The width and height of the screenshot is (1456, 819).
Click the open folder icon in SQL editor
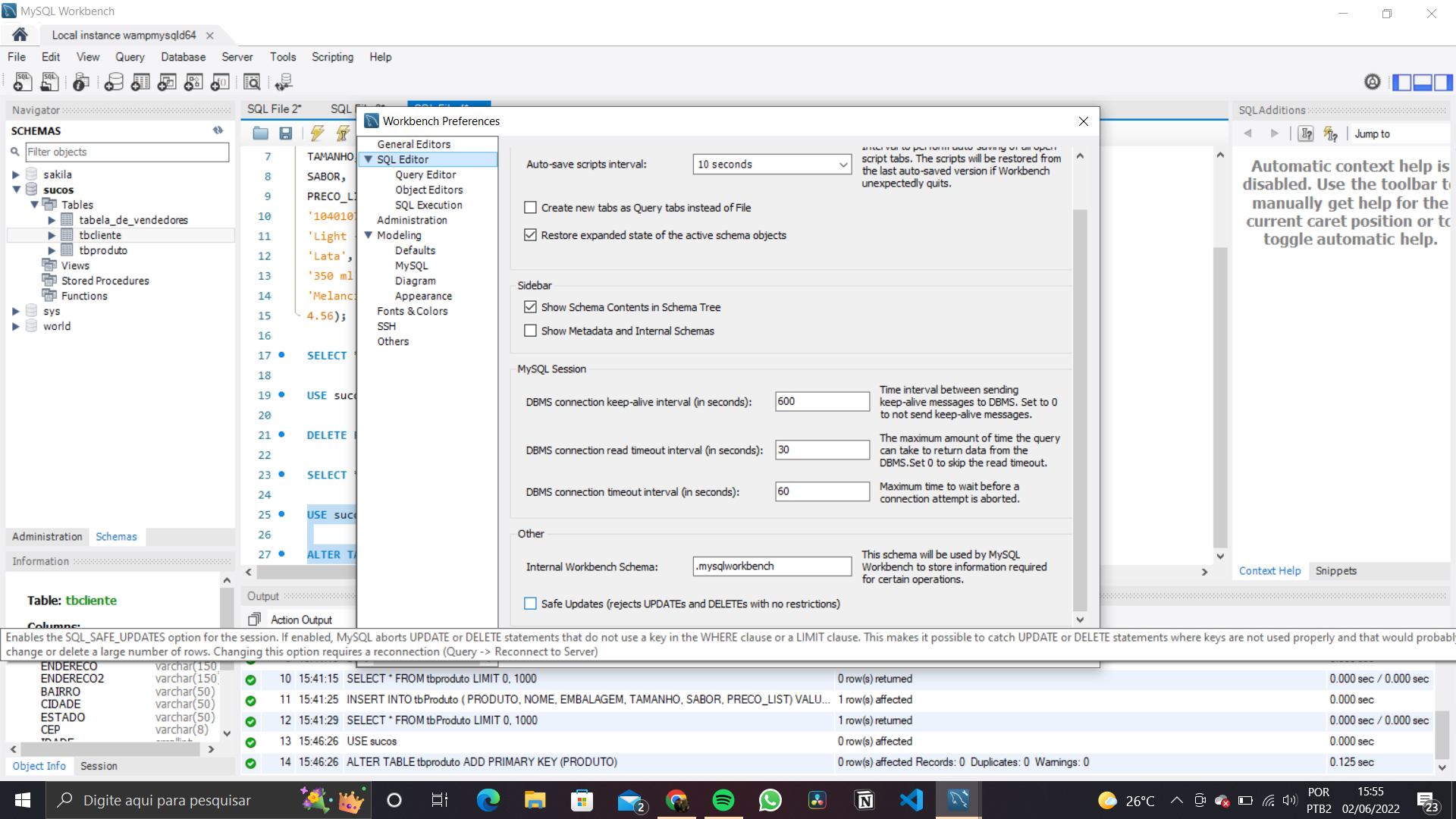coord(261,133)
